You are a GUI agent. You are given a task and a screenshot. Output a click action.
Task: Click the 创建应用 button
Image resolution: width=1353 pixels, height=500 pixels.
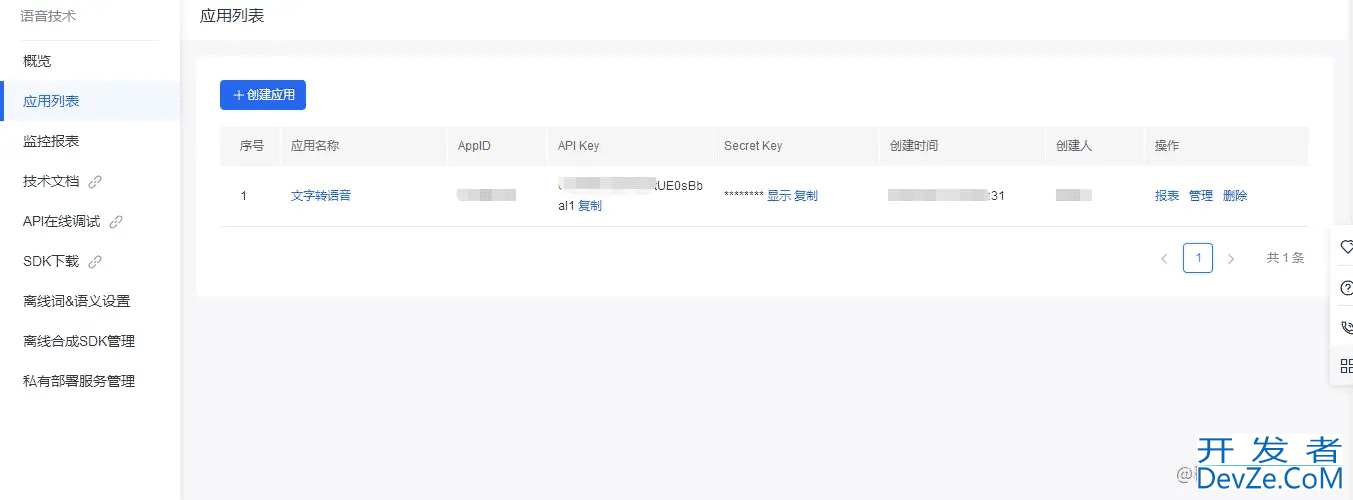263,95
